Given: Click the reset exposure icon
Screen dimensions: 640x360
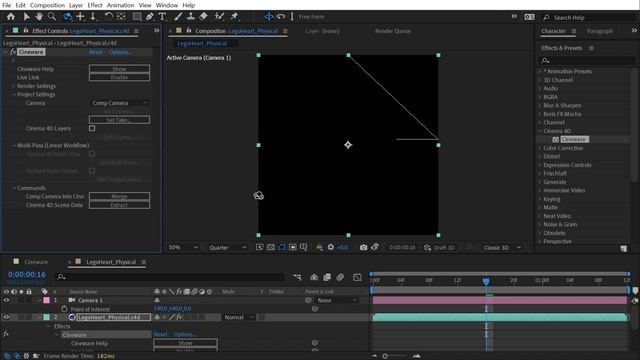Looking at the screenshot, I should click(331, 247).
